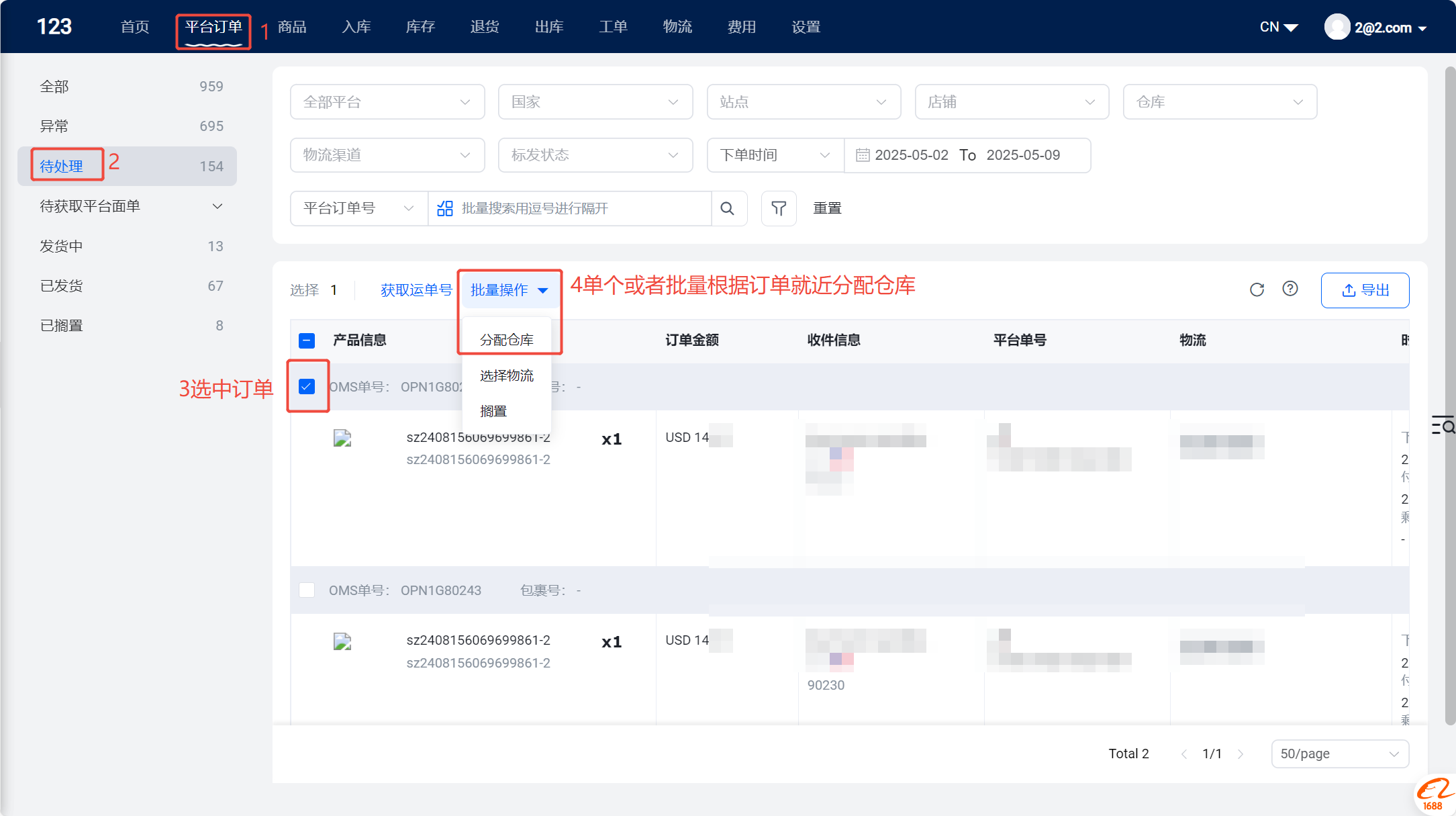Viewport: 1456px width, 816px height.
Task: Expand 待获取平台面单 sidebar section
Action: click(x=130, y=206)
